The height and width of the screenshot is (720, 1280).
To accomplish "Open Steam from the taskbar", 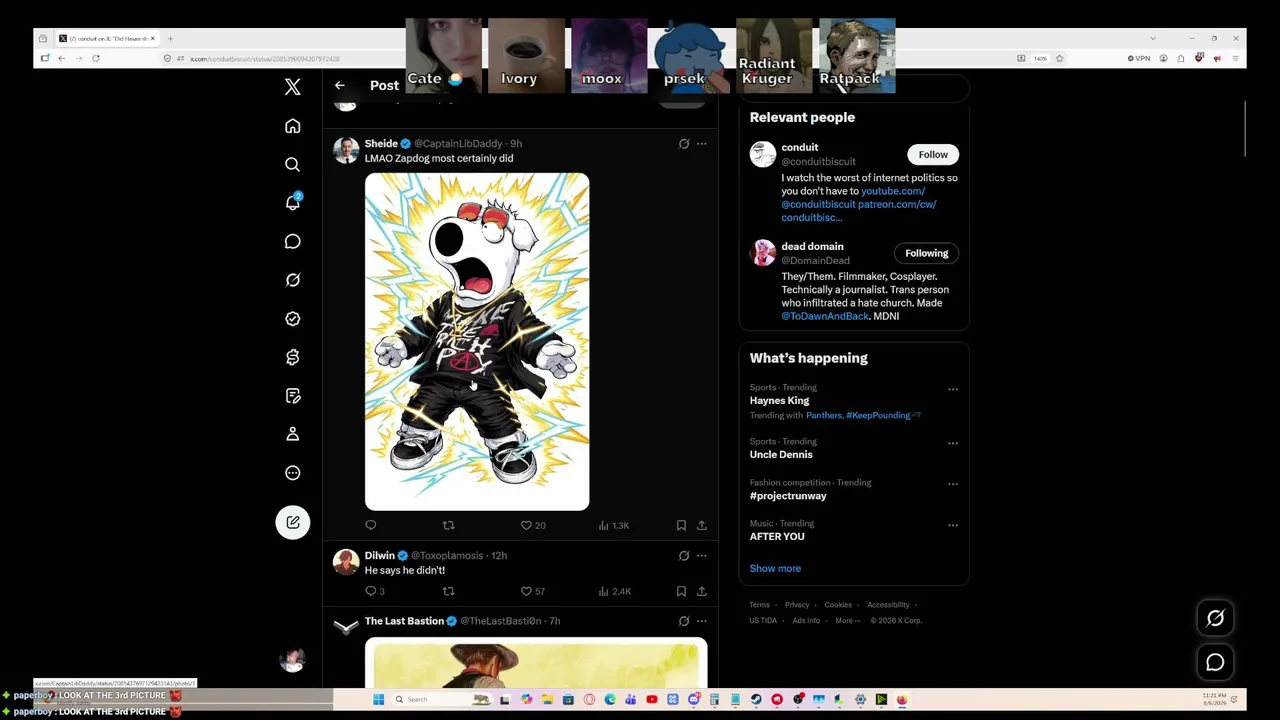I will [x=755, y=700].
